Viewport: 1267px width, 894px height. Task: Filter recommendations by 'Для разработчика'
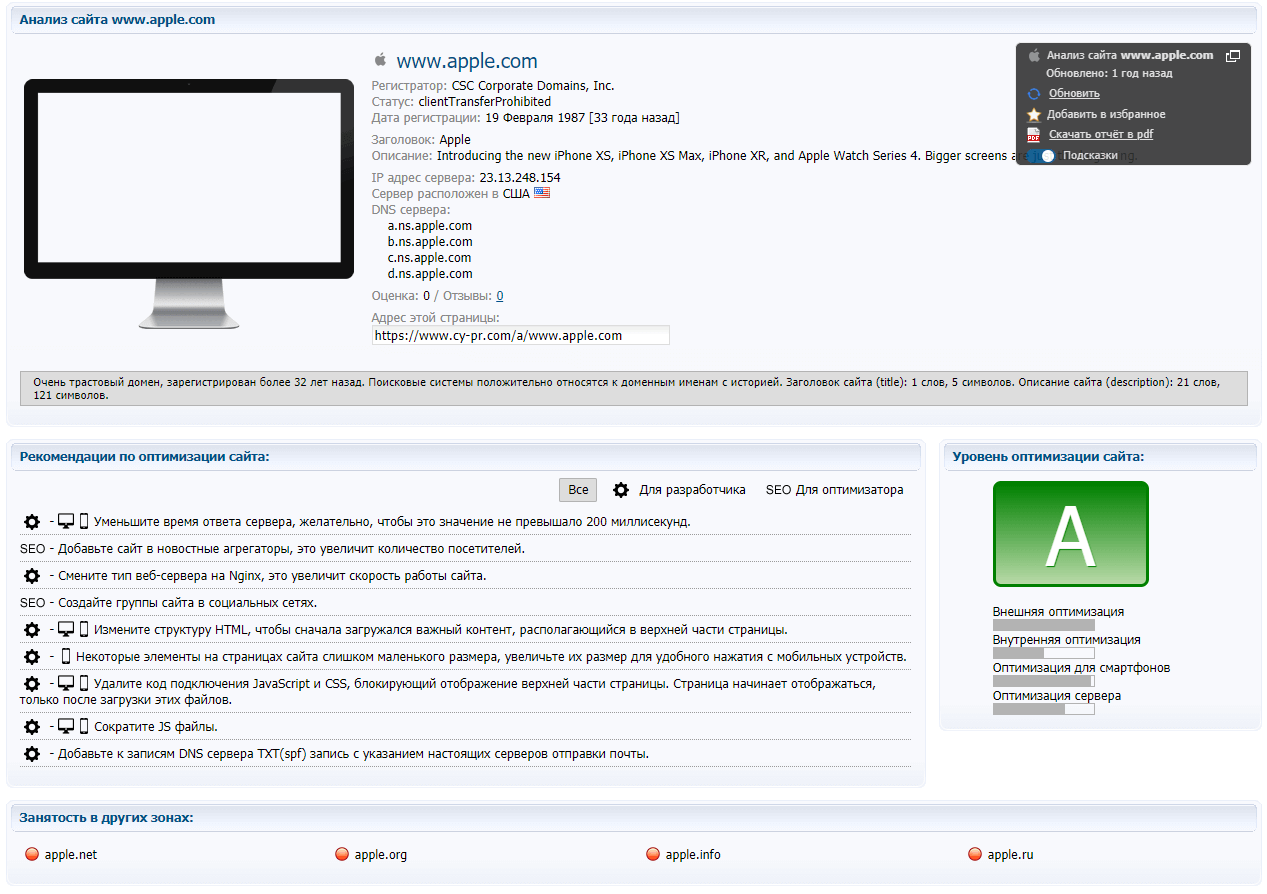[x=692, y=490]
